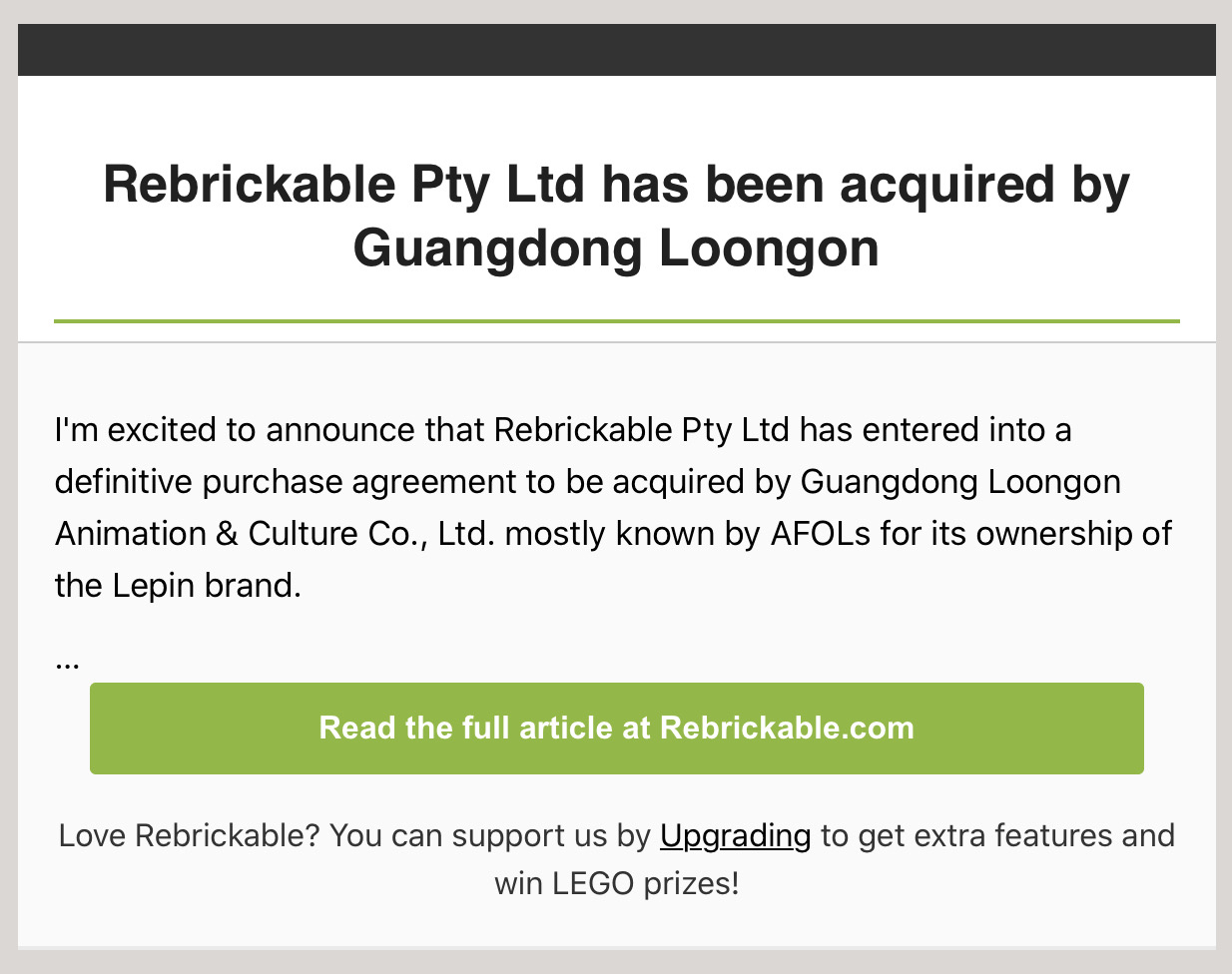The width and height of the screenshot is (1232, 974).
Task: Click the Read the full article button
Action: (x=616, y=728)
